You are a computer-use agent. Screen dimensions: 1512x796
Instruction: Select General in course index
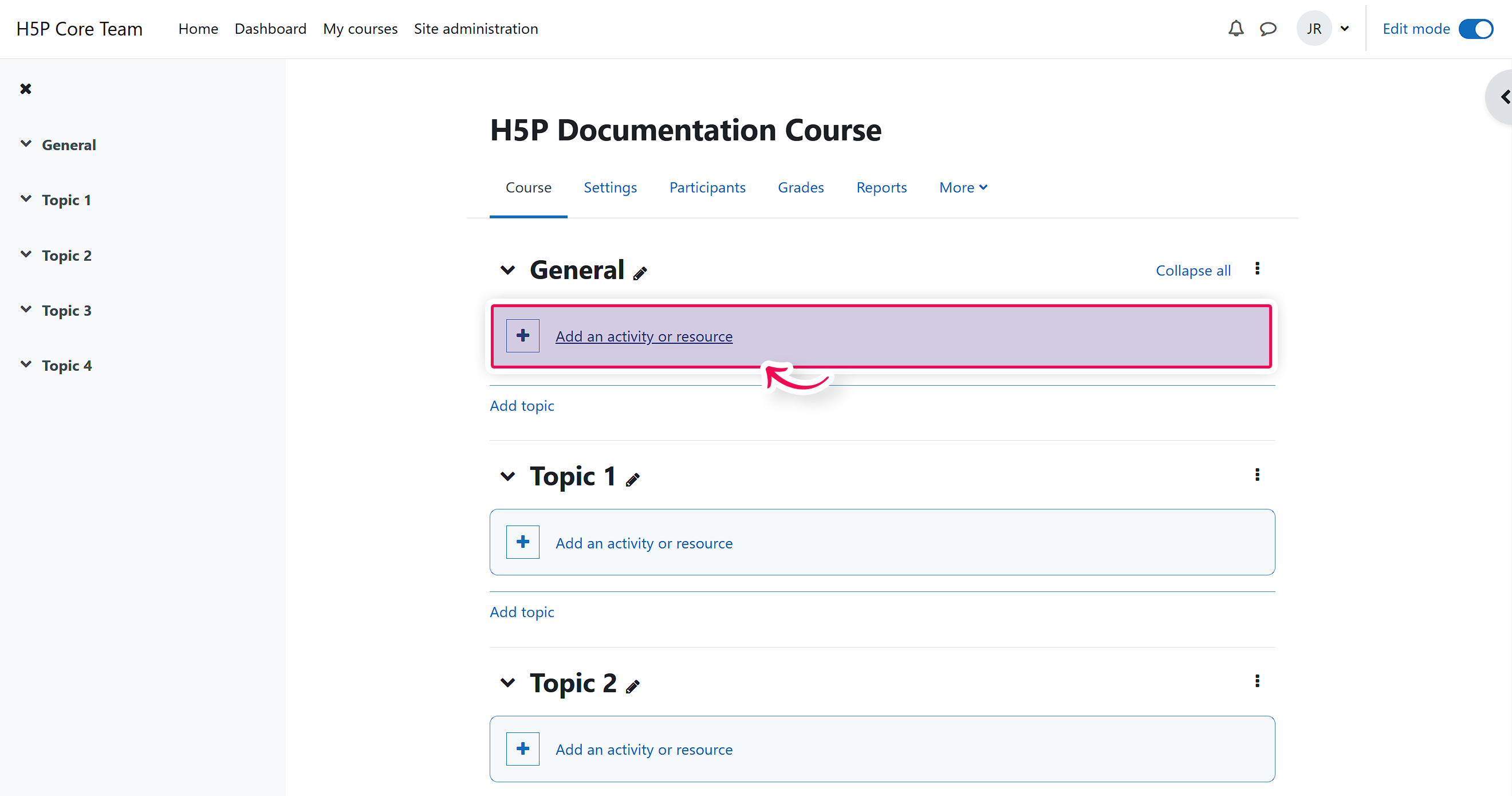coord(69,144)
